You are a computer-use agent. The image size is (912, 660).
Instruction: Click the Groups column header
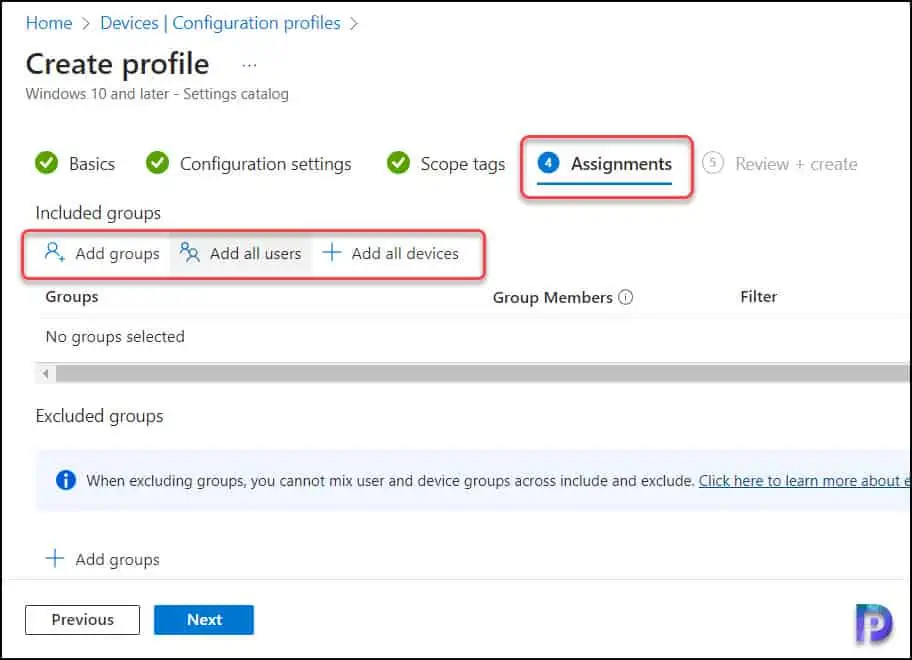tap(72, 297)
